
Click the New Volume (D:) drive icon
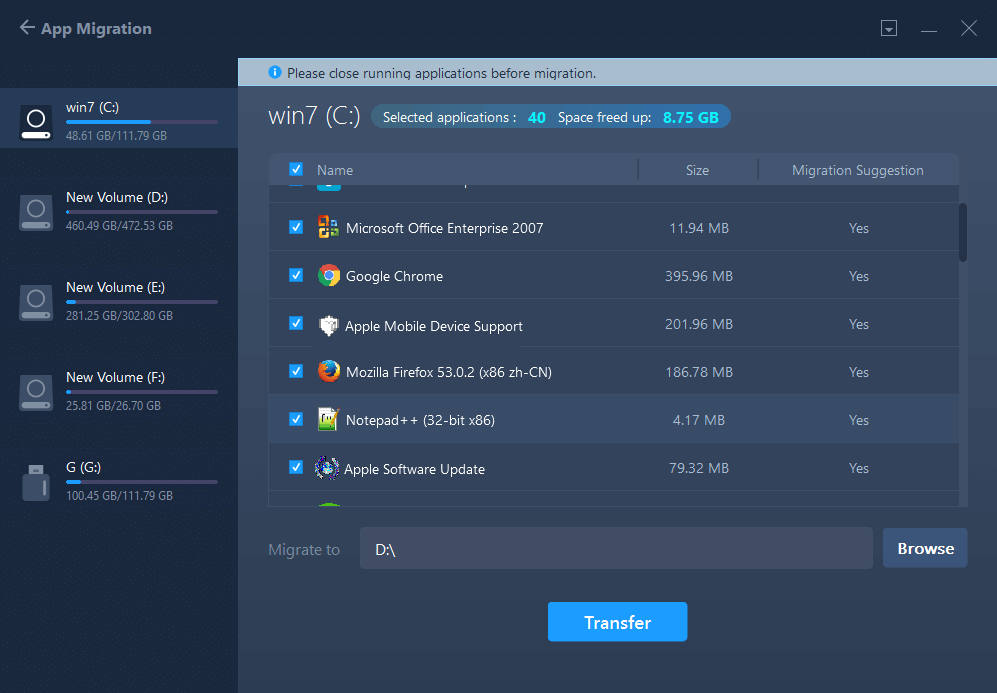36,212
